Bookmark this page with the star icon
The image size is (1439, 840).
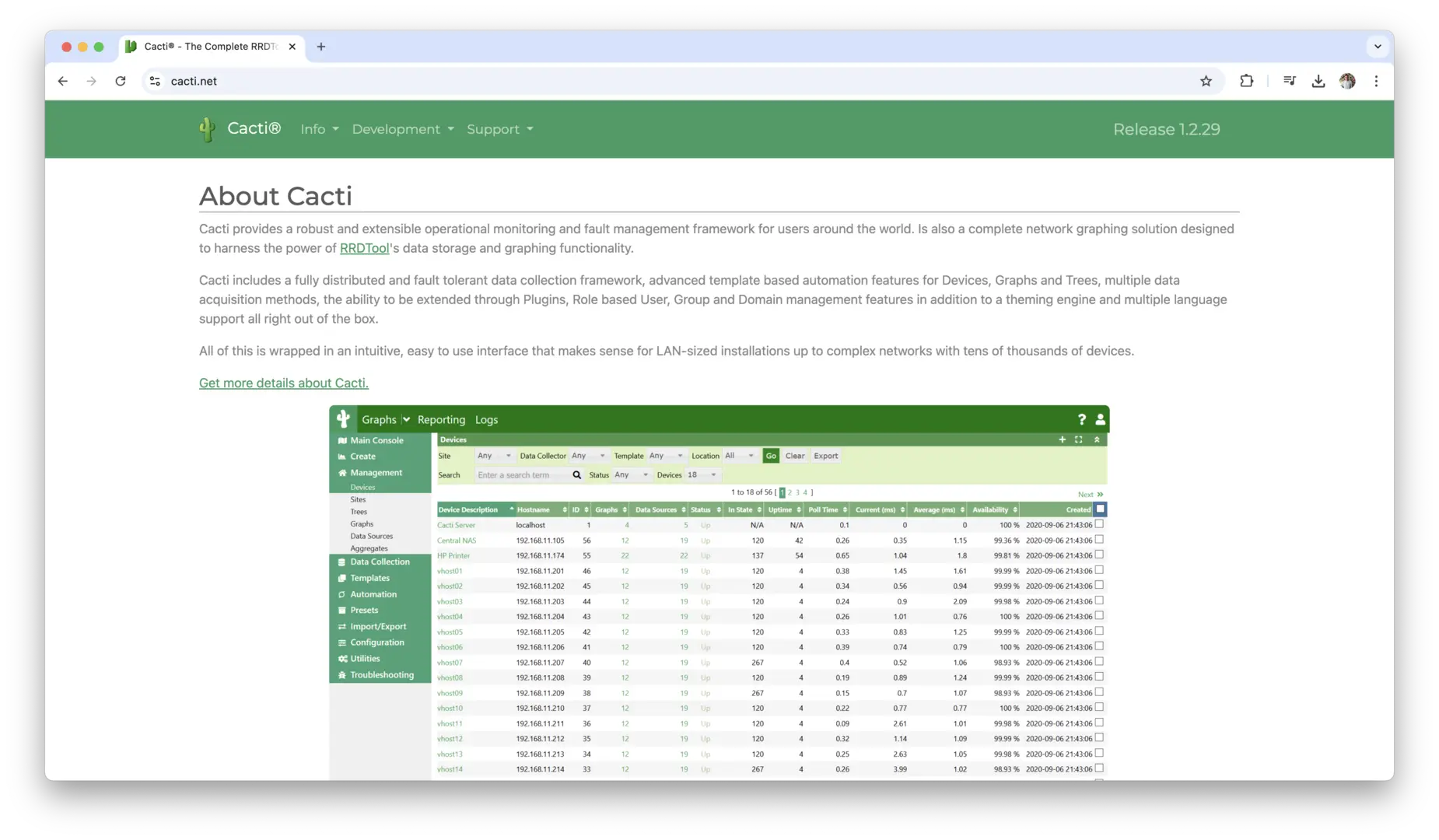click(x=1206, y=81)
